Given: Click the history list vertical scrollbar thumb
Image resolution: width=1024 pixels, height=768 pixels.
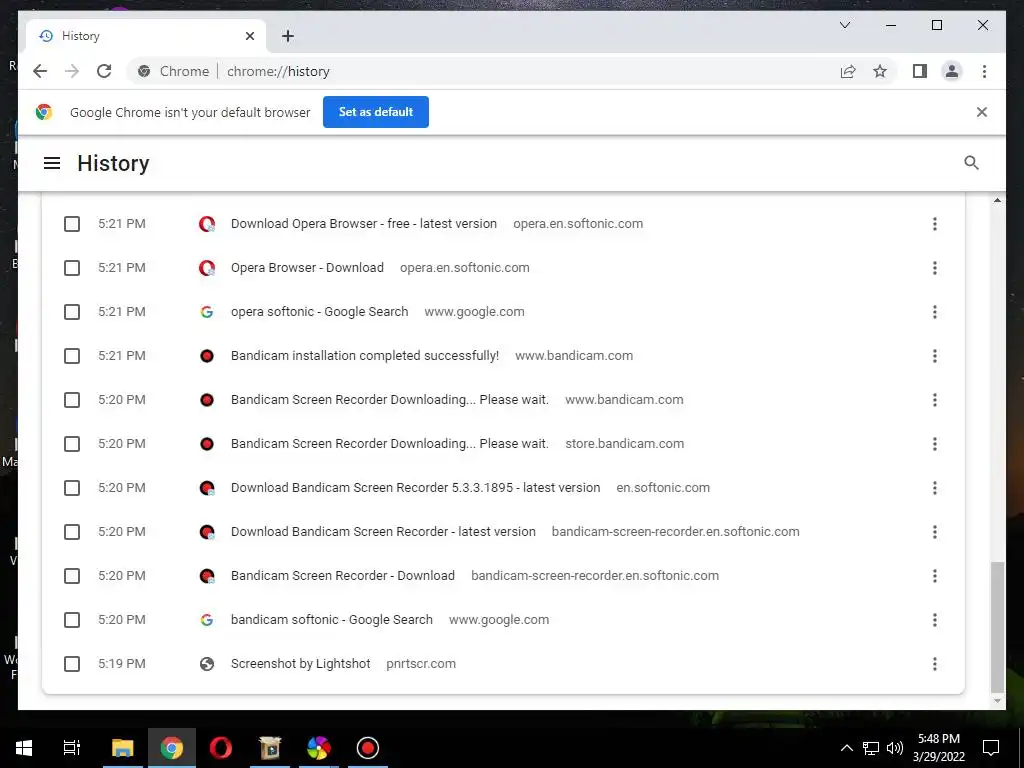Looking at the screenshot, I should pos(997,626).
